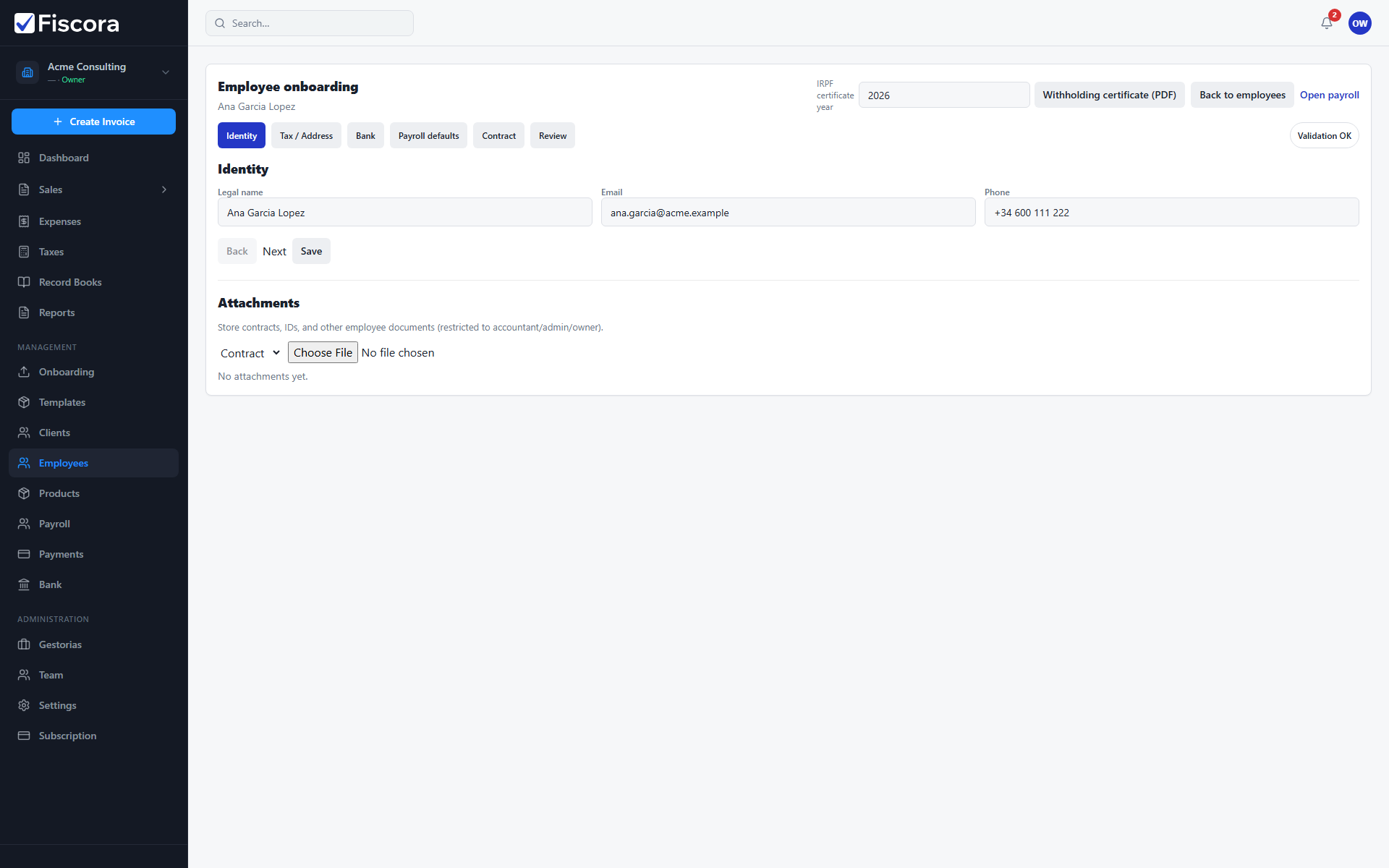Expand the Acme Consulting company switcher
The image size is (1389, 868).
tap(166, 72)
